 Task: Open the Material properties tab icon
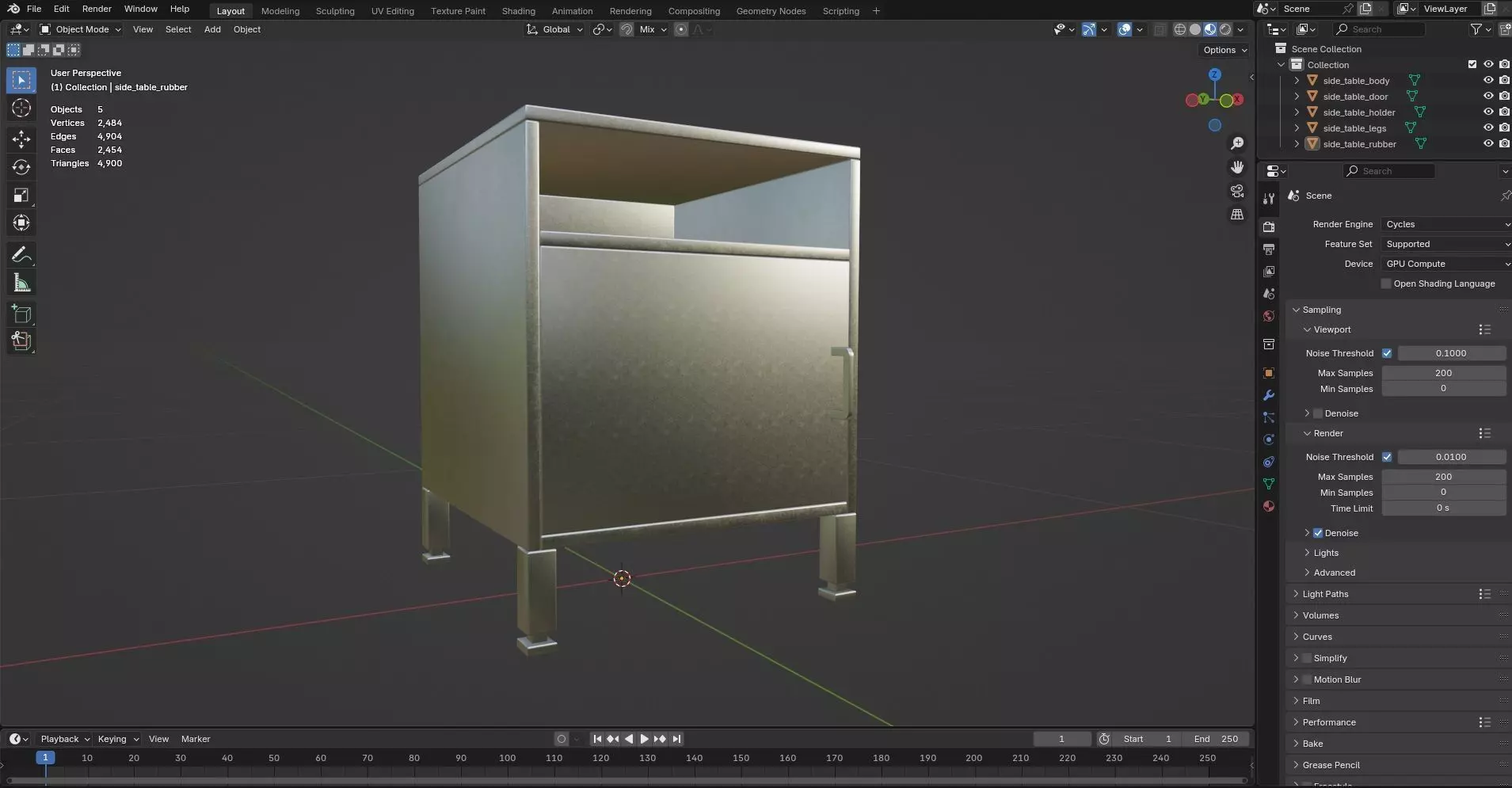click(x=1269, y=506)
